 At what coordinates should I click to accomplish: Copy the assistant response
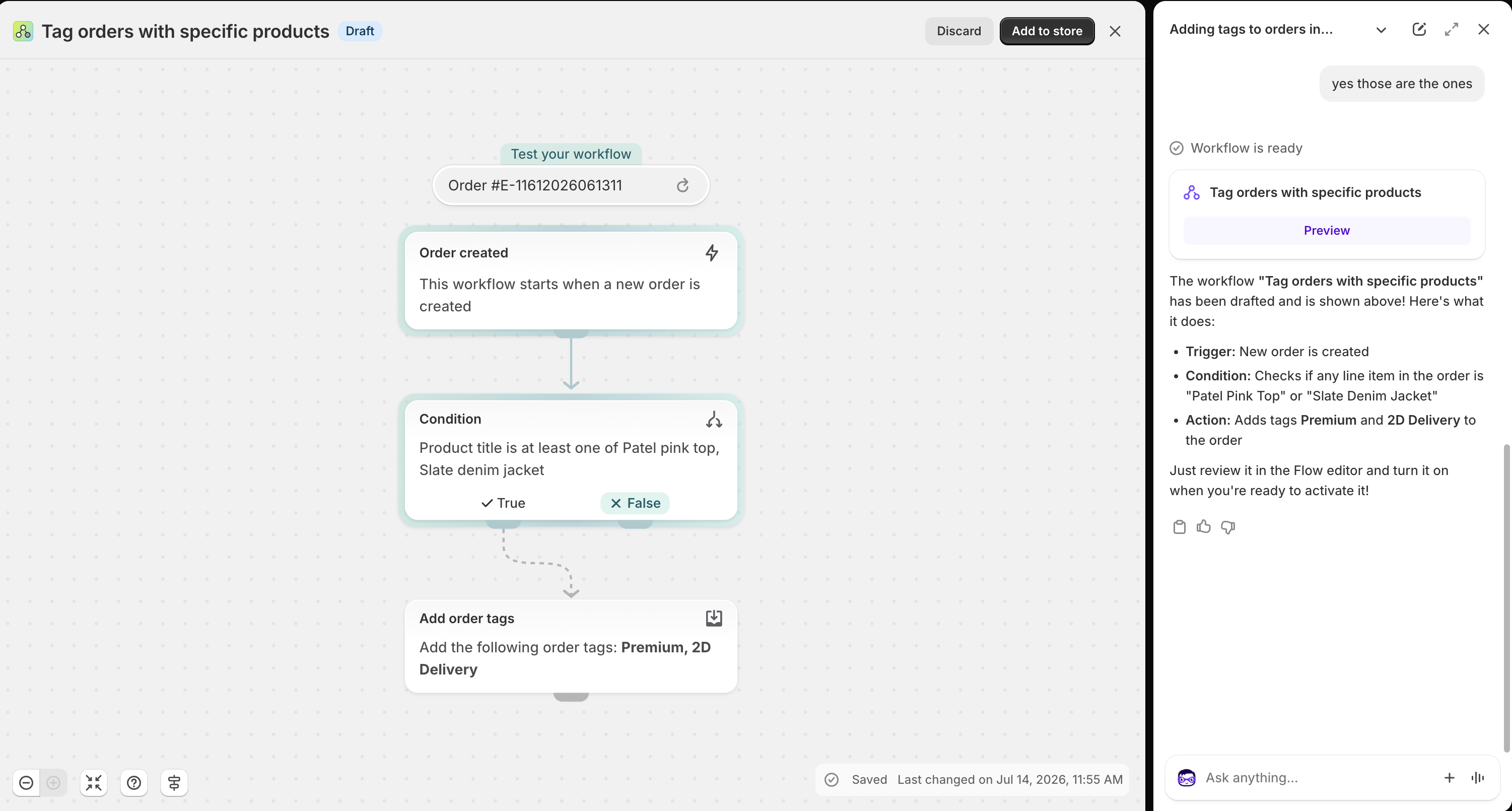(1179, 527)
